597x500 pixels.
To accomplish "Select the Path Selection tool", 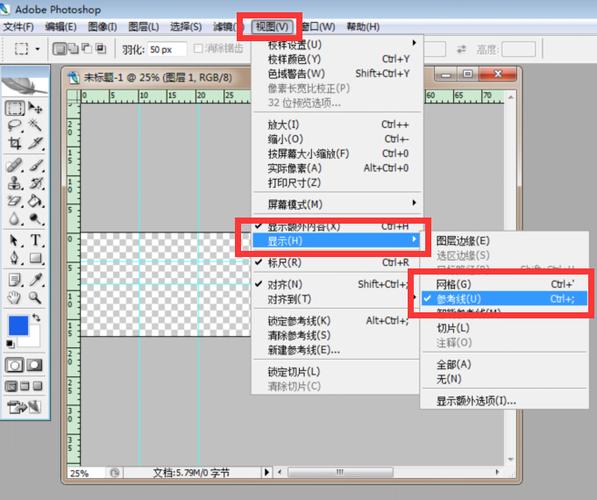I will (x=15, y=241).
